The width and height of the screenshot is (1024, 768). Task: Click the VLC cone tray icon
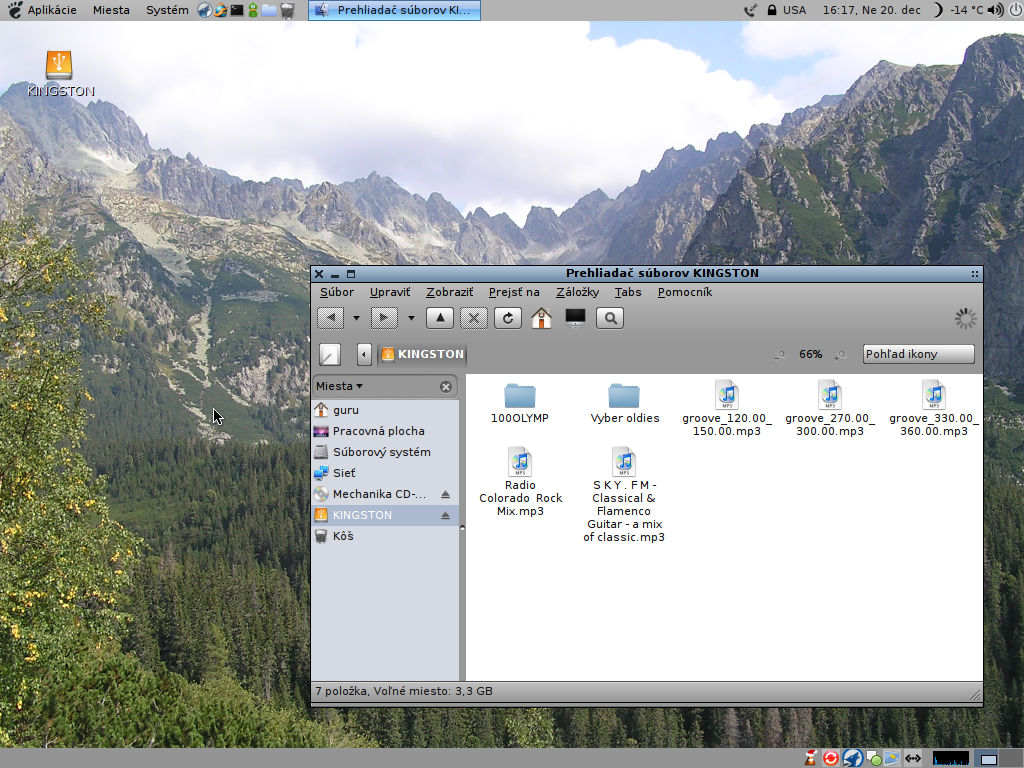point(810,758)
